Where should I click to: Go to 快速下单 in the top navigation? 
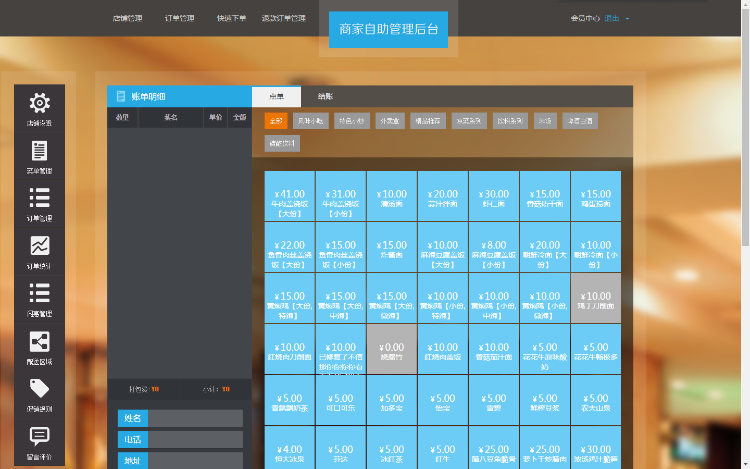232,18
